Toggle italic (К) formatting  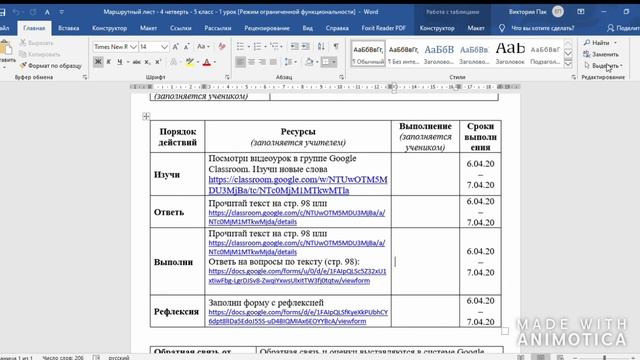[x=109, y=62]
